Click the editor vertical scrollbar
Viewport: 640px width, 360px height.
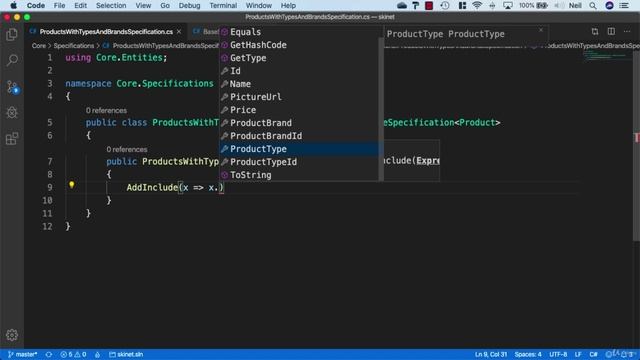tap(636, 146)
